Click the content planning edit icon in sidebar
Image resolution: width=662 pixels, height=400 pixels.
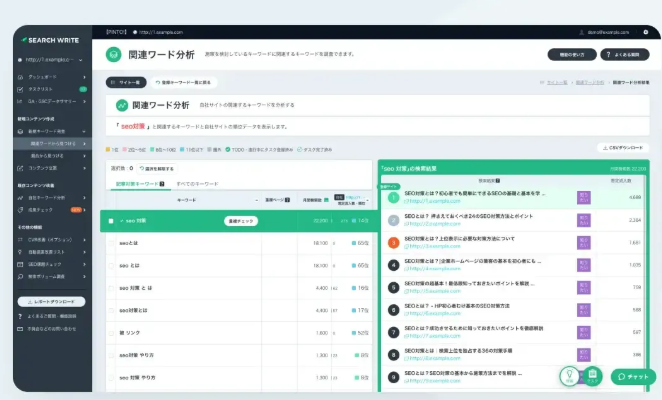tap(20, 168)
